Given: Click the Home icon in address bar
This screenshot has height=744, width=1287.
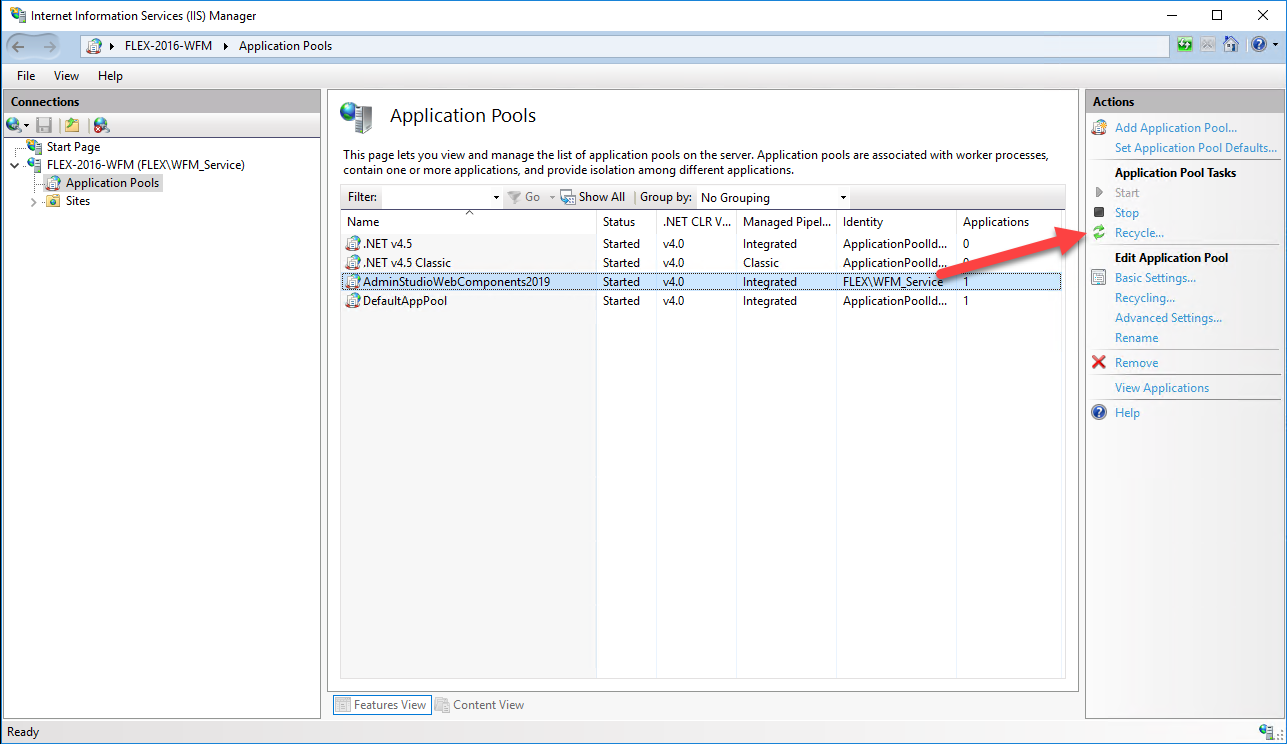Looking at the screenshot, I should [1232, 45].
